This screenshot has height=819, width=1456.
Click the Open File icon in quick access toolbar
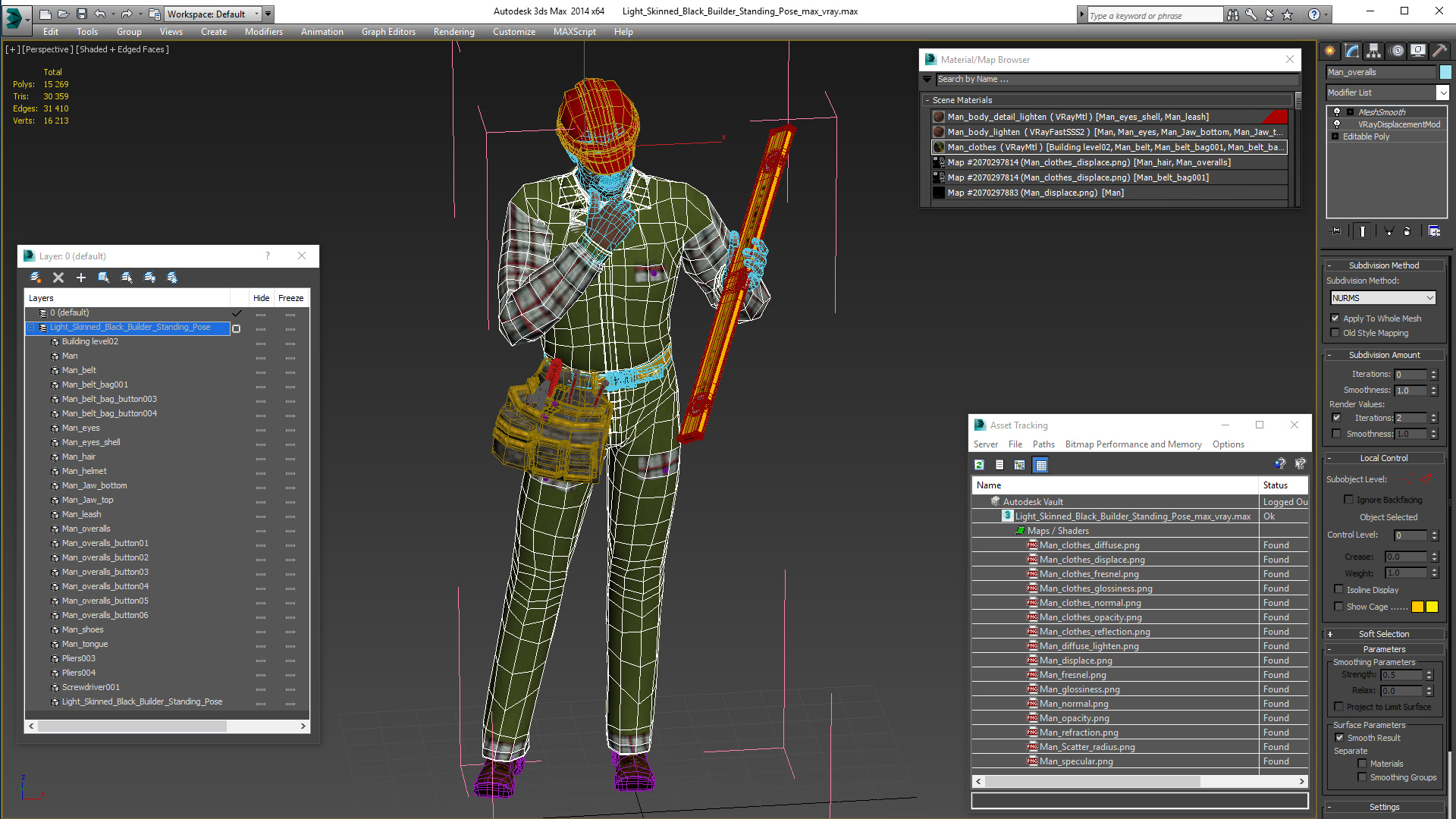point(64,14)
